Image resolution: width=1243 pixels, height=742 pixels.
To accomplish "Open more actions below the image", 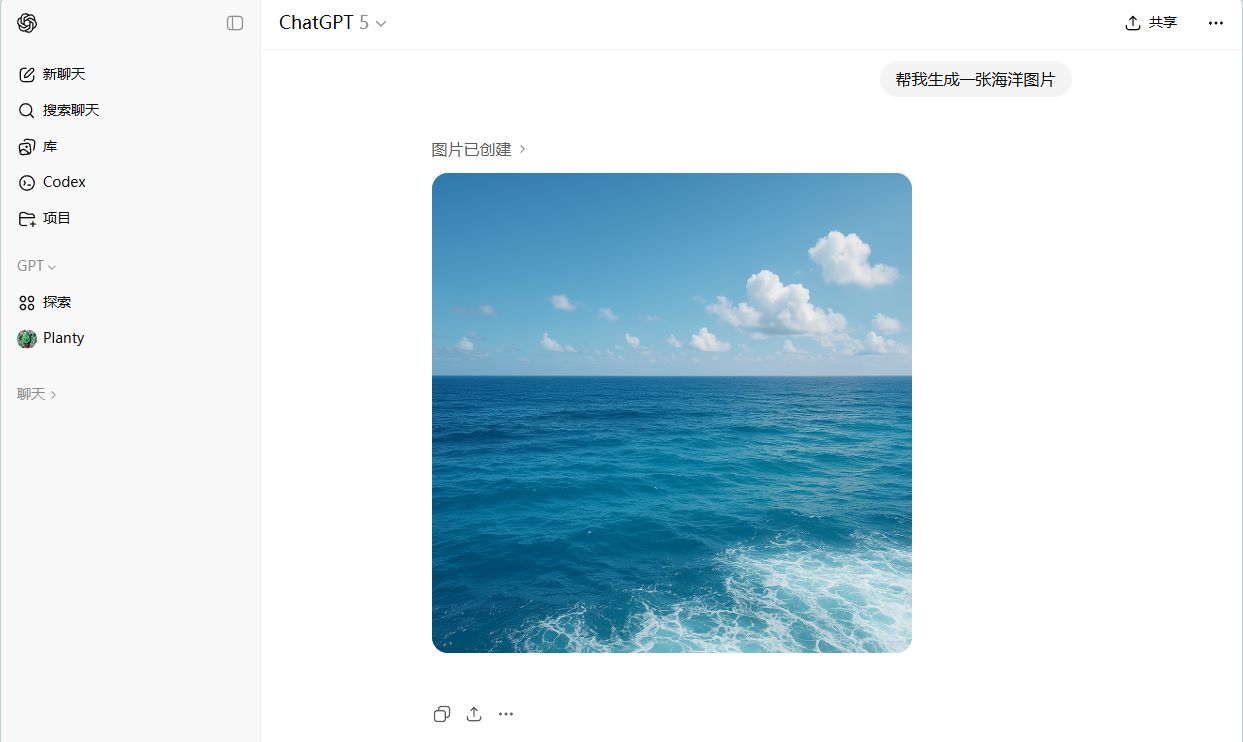I will (x=506, y=714).
